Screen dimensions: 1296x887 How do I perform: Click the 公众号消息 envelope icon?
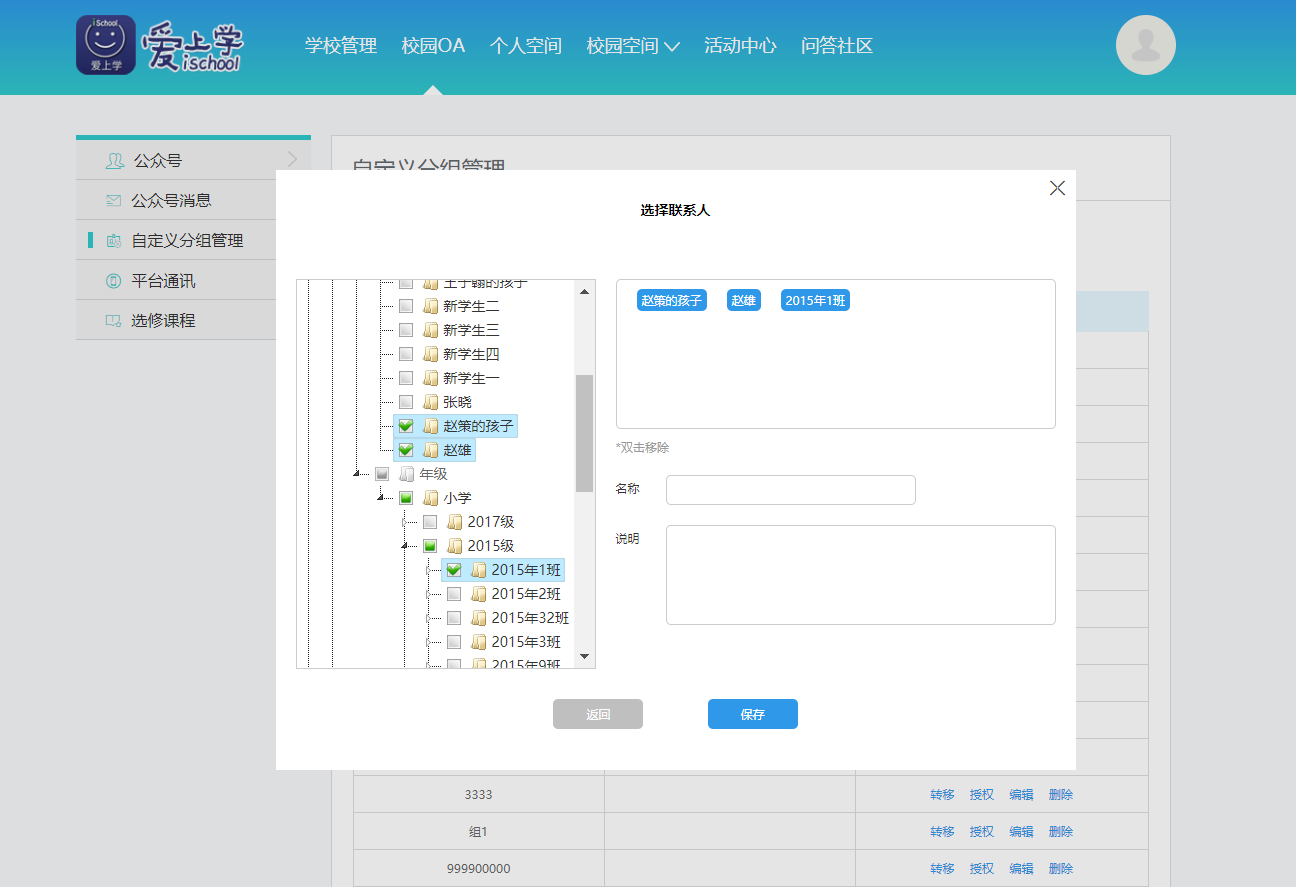click(x=114, y=201)
